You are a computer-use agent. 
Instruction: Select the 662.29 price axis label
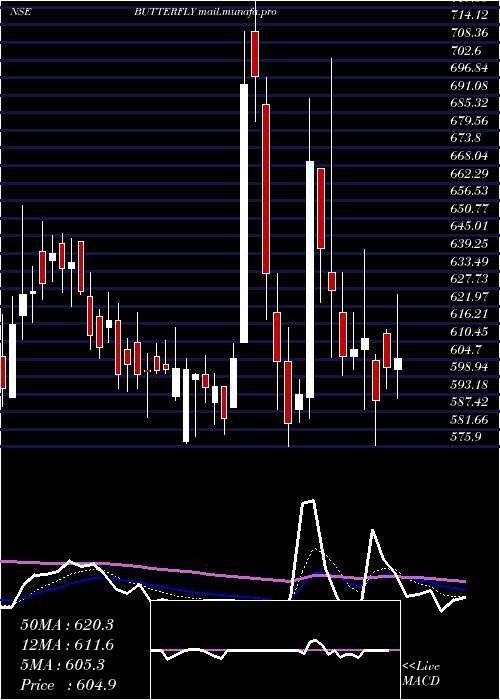(469, 173)
